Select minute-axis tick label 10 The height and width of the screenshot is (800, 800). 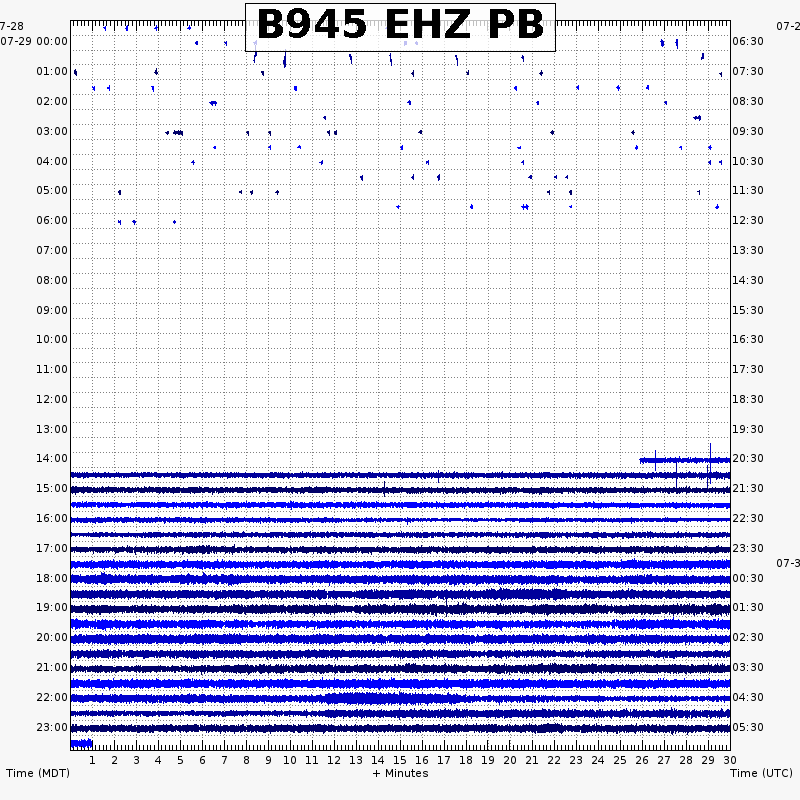pos(290,760)
